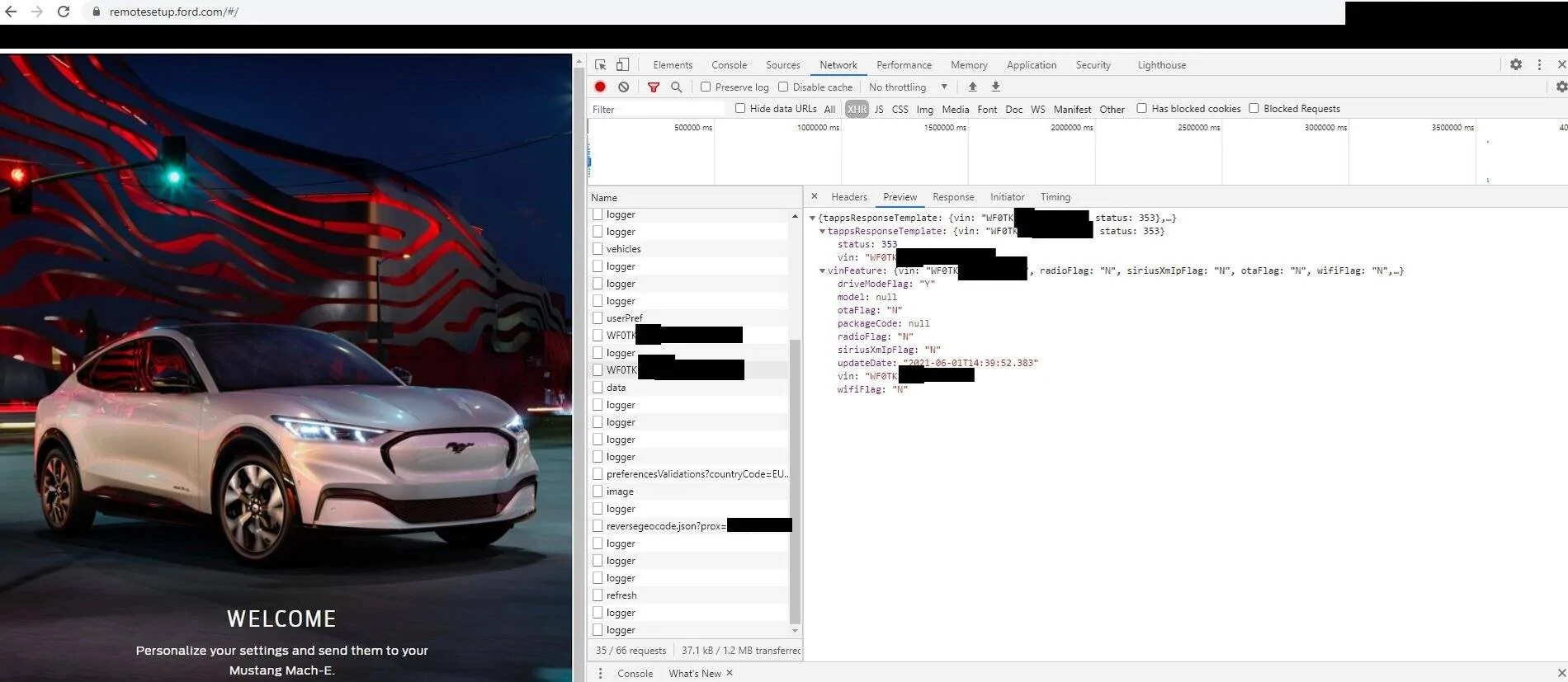Close the What's New drawer tab
The image size is (1568, 682).
[x=730, y=673]
